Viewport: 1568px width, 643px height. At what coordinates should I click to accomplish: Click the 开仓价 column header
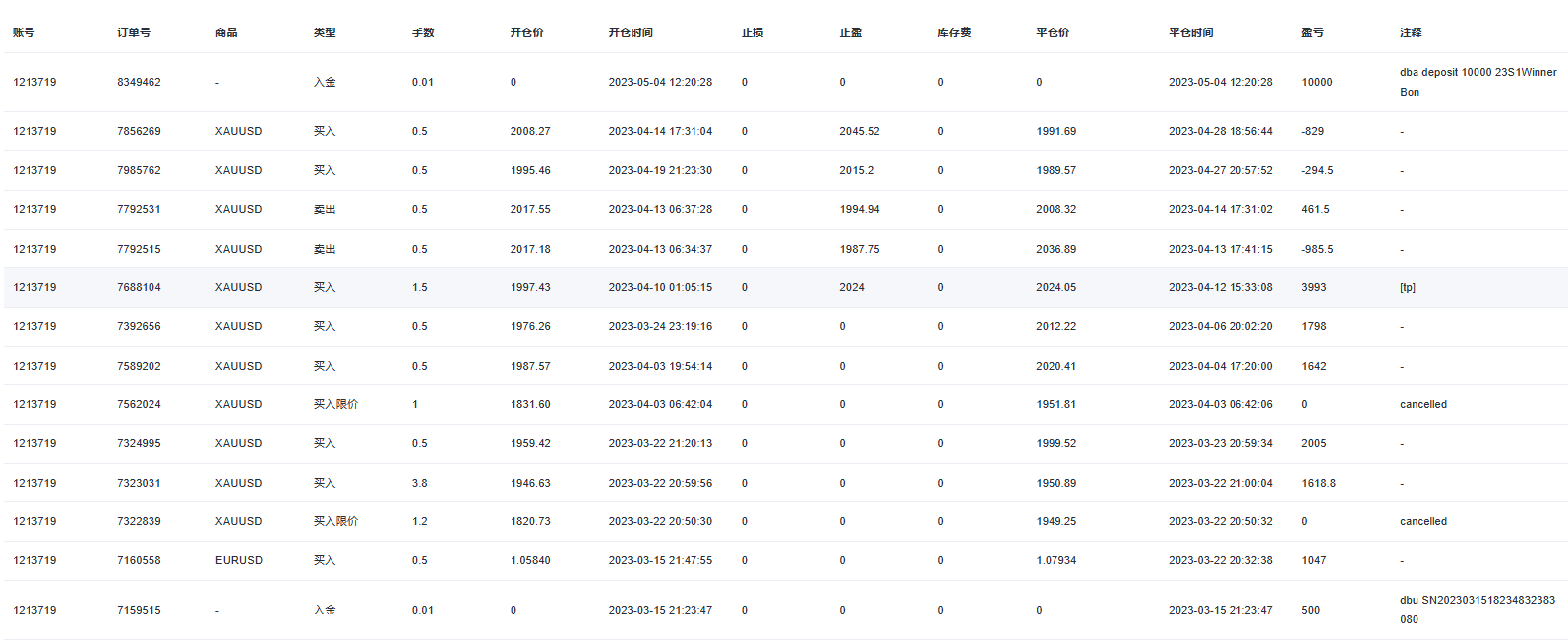click(527, 32)
